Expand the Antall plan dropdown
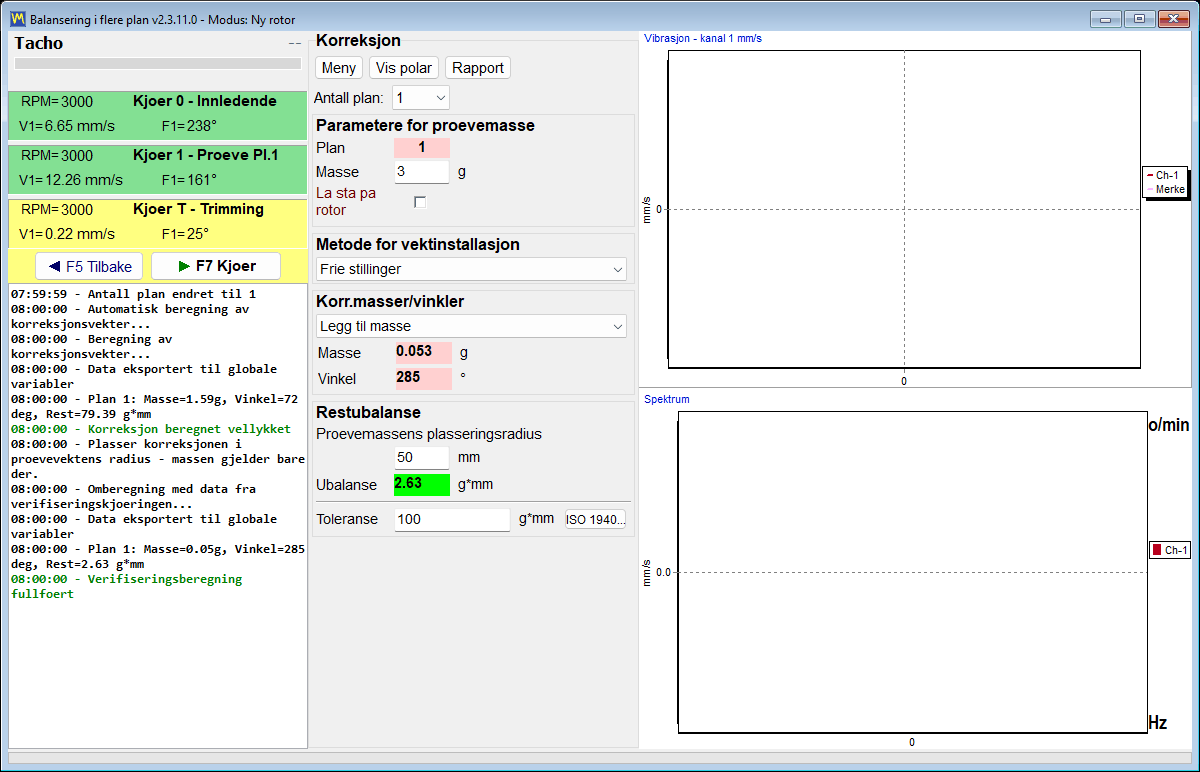 coord(422,97)
